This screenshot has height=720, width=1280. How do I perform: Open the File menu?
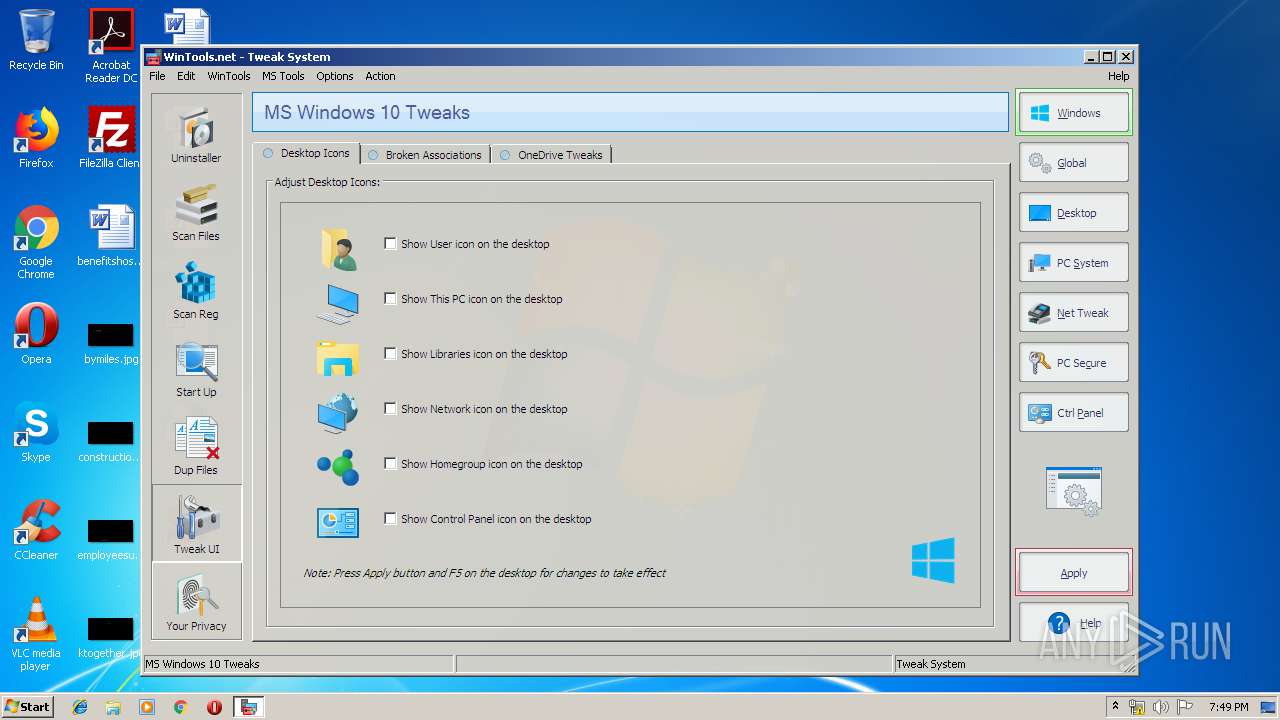pos(157,76)
